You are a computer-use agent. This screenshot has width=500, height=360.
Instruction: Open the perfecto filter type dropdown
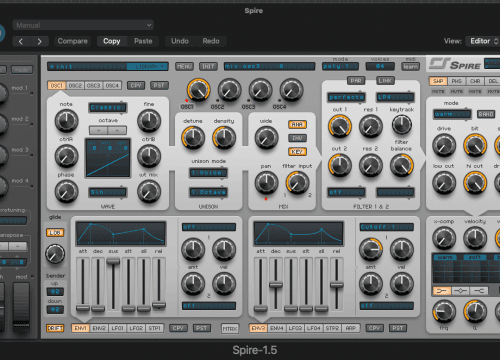[346, 97]
